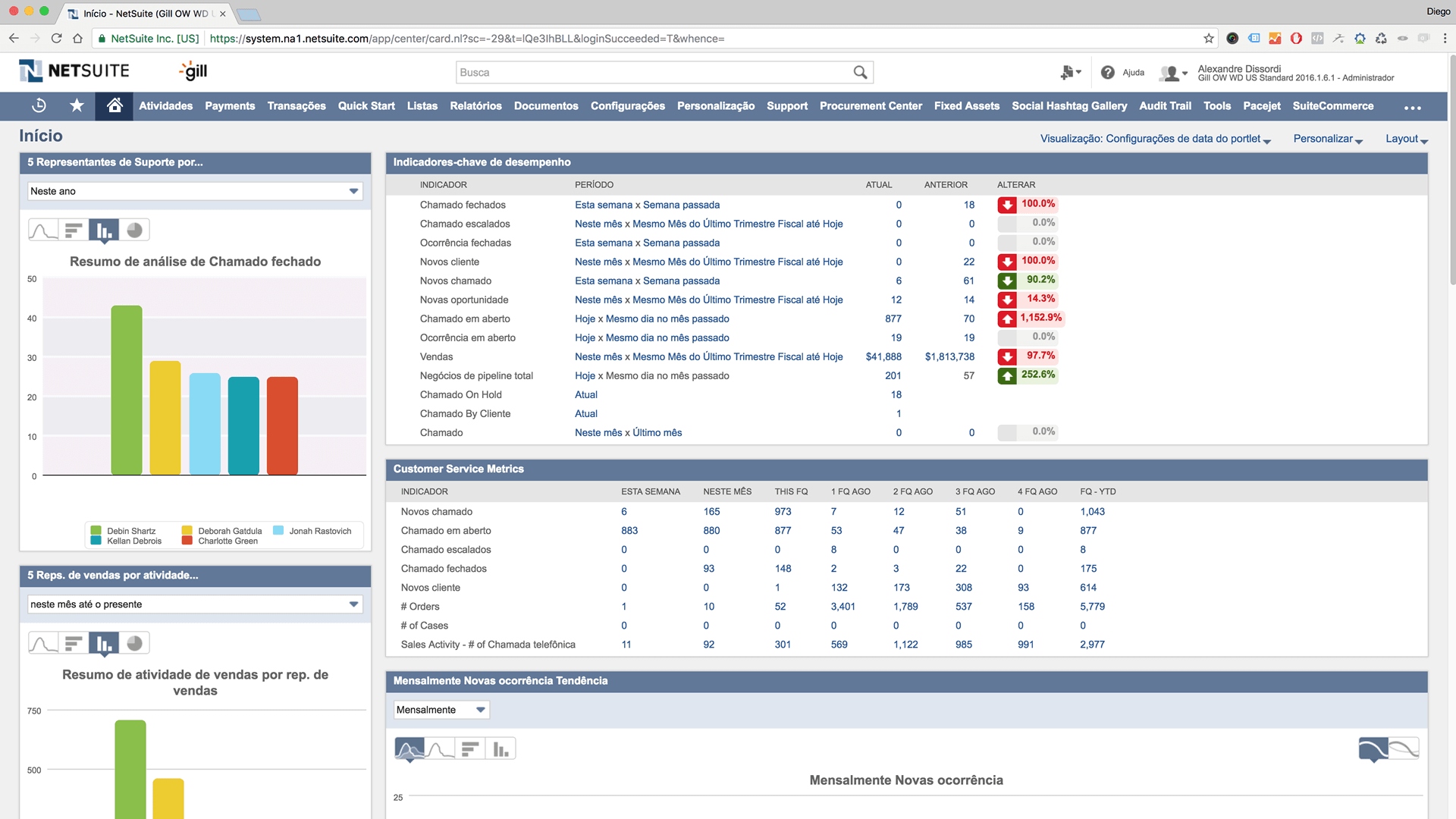Bookmark page with the star icon

tap(1209, 38)
